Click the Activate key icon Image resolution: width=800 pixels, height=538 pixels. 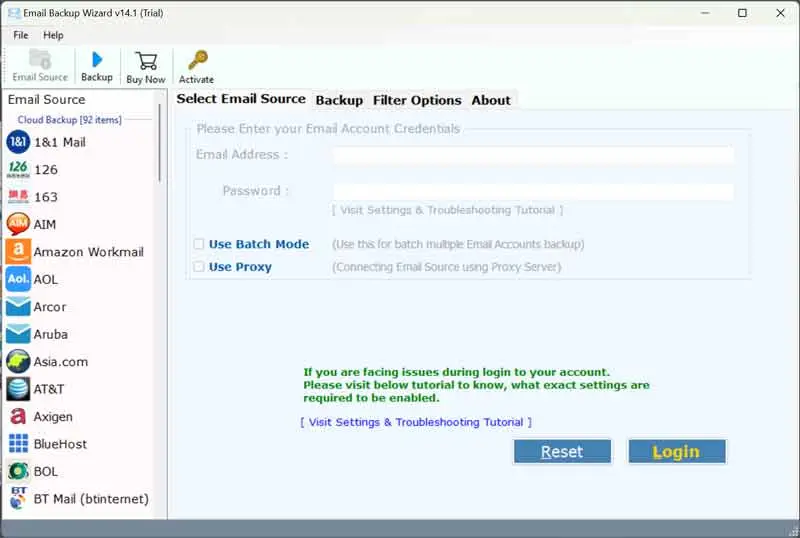(x=197, y=60)
